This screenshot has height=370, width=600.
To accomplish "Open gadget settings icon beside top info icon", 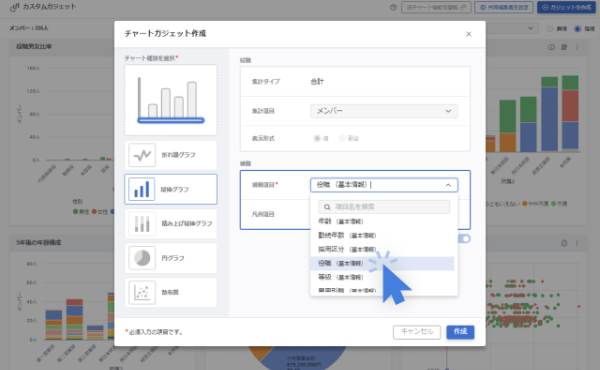I will pos(564,47).
